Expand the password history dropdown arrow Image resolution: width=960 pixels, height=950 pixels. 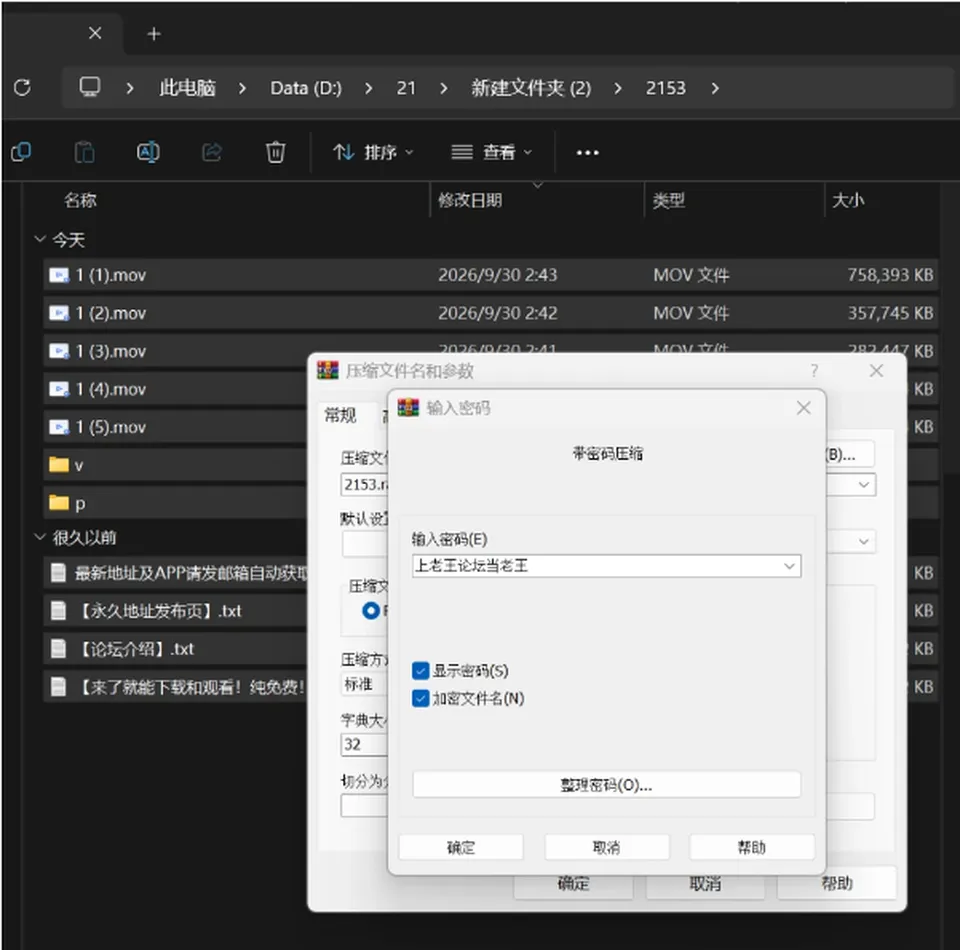pos(789,566)
